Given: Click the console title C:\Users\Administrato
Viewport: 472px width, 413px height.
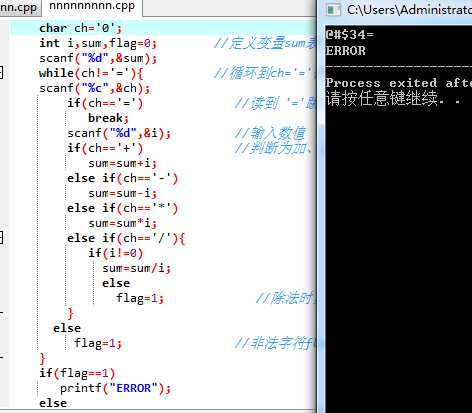Looking at the screenshot, I should (x=409, y=10).
